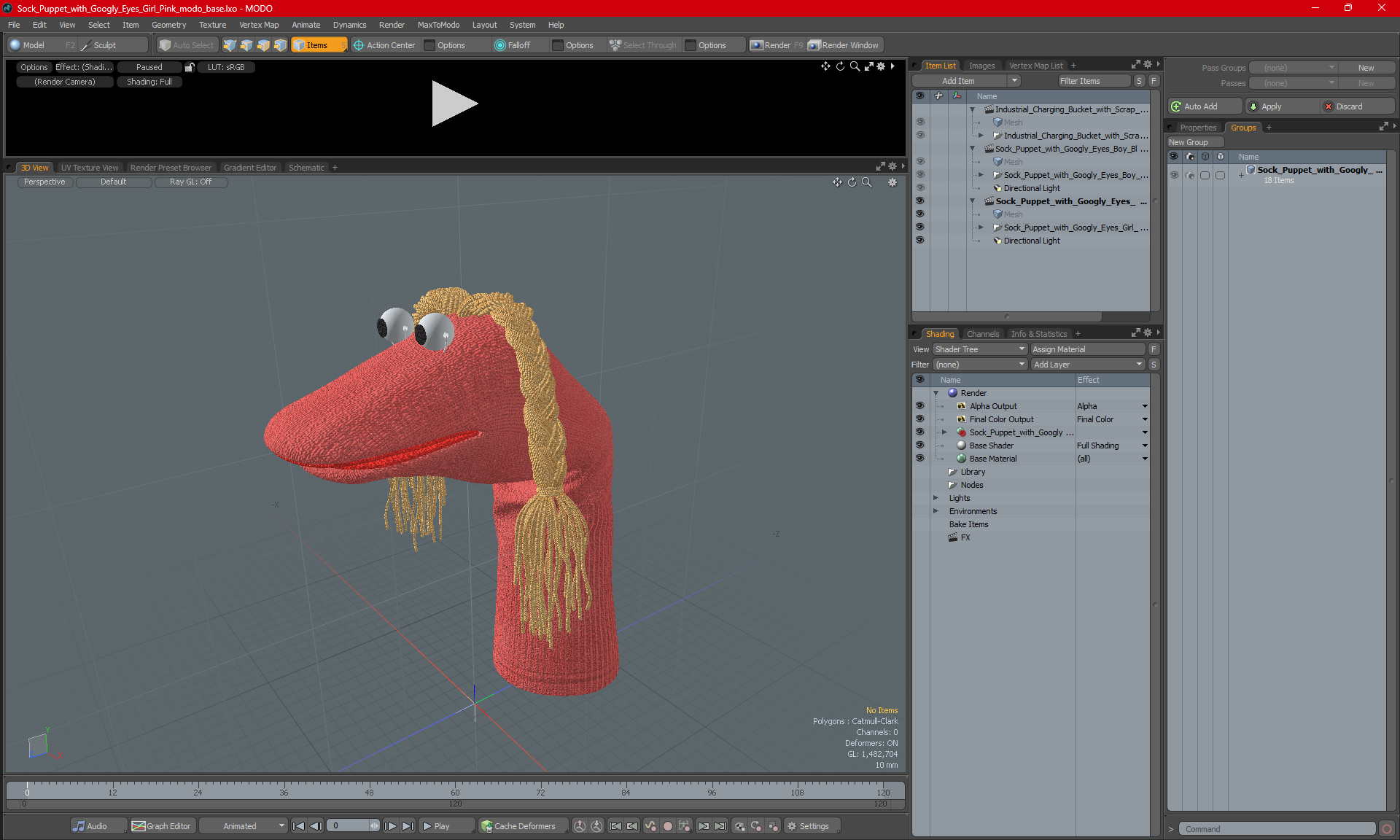Start the render preview play button

click(454, 104)
